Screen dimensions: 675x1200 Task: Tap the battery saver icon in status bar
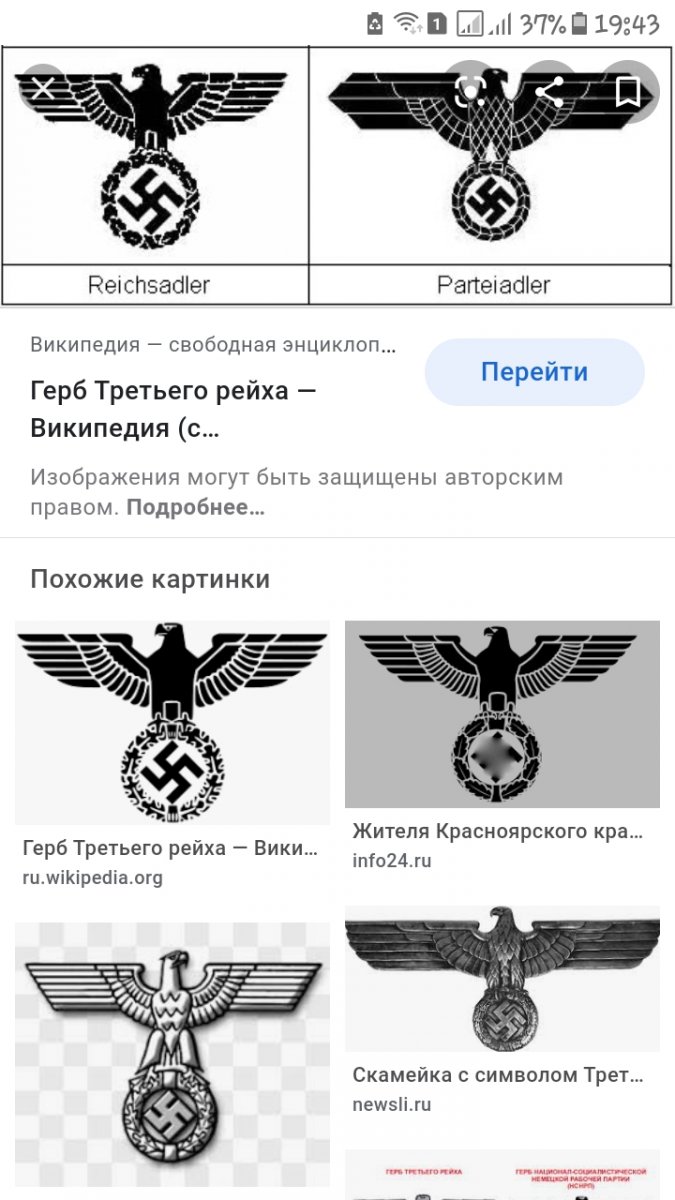coord(375,23)
